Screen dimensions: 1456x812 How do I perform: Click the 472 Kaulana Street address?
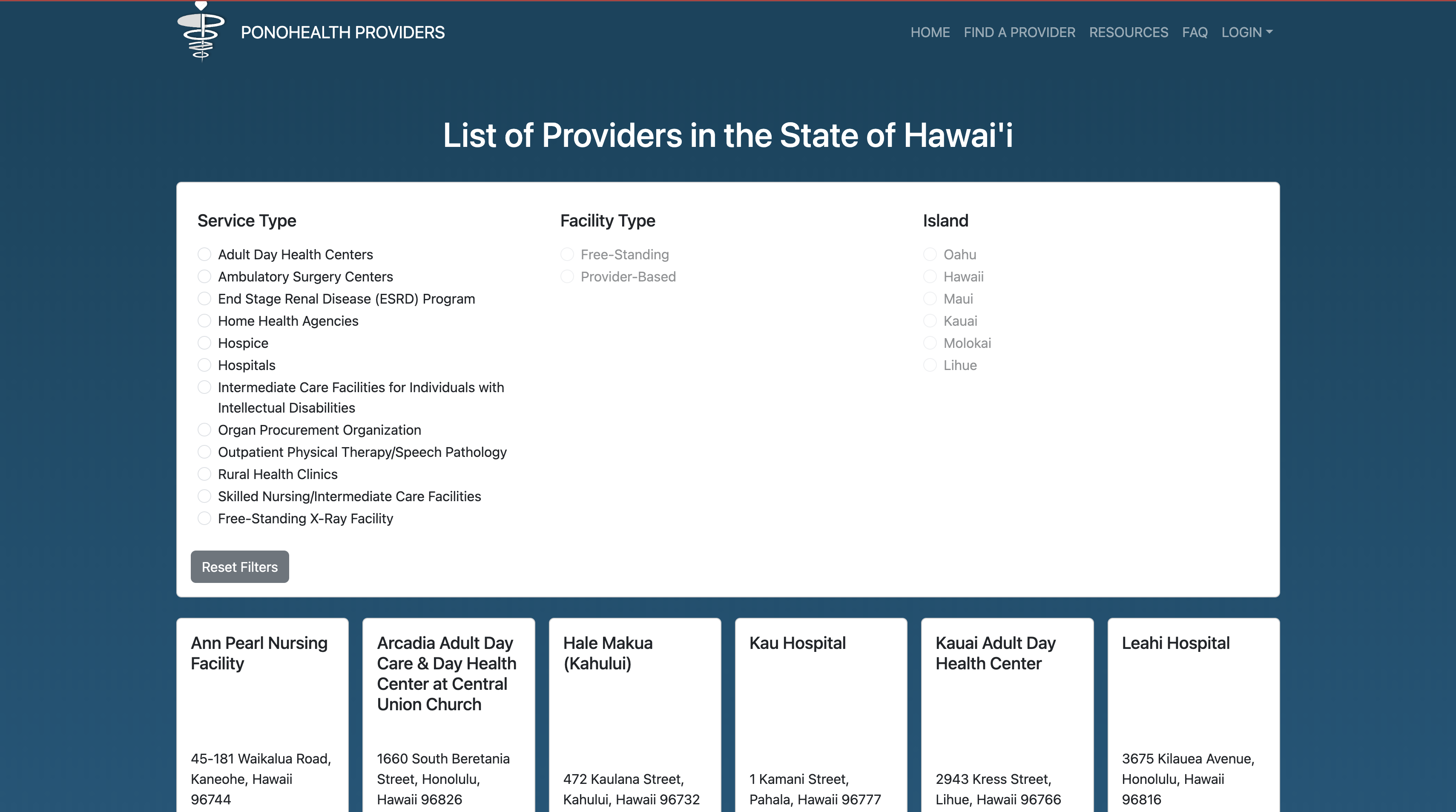click(632, 789)
